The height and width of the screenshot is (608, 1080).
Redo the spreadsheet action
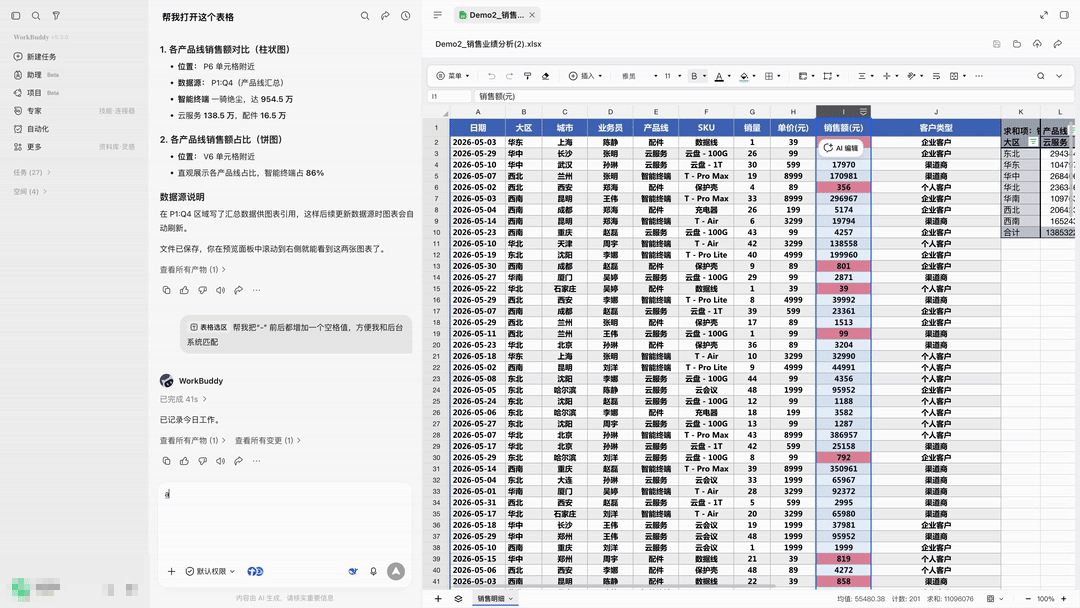point(509,76)
